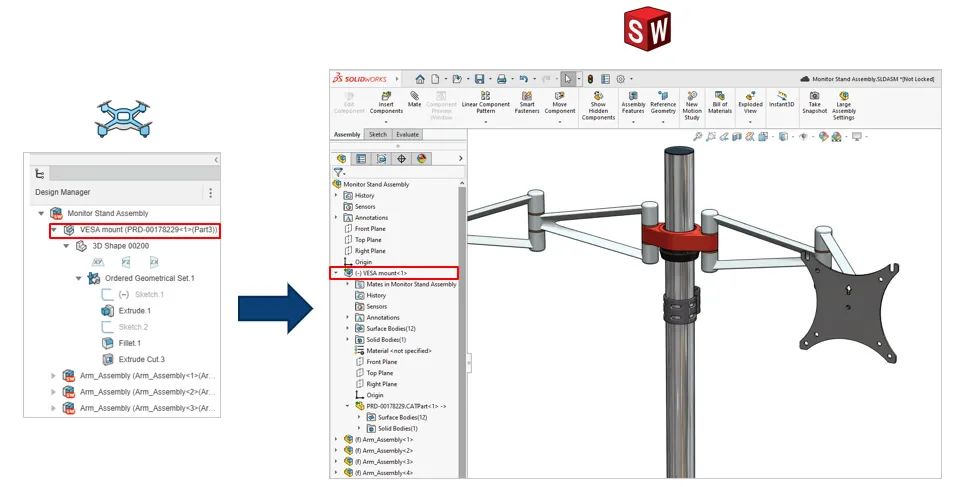Click New Motion Study tool

pyautogui.click(x=692, y=105)
